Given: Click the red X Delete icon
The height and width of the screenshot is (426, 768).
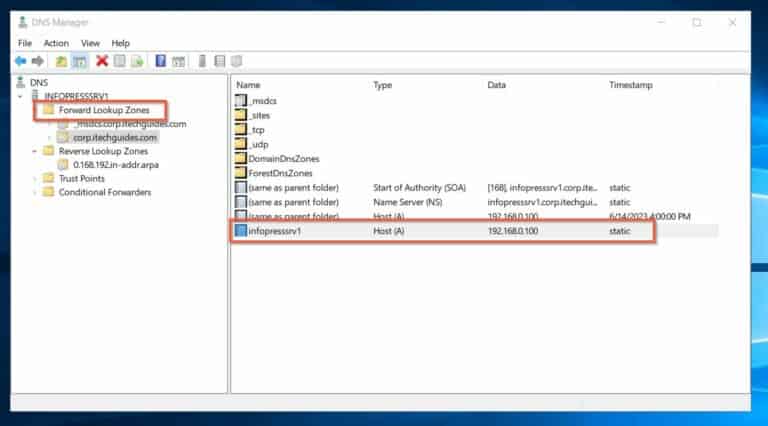Looking at the screenshot, I should tap(102, 61).
